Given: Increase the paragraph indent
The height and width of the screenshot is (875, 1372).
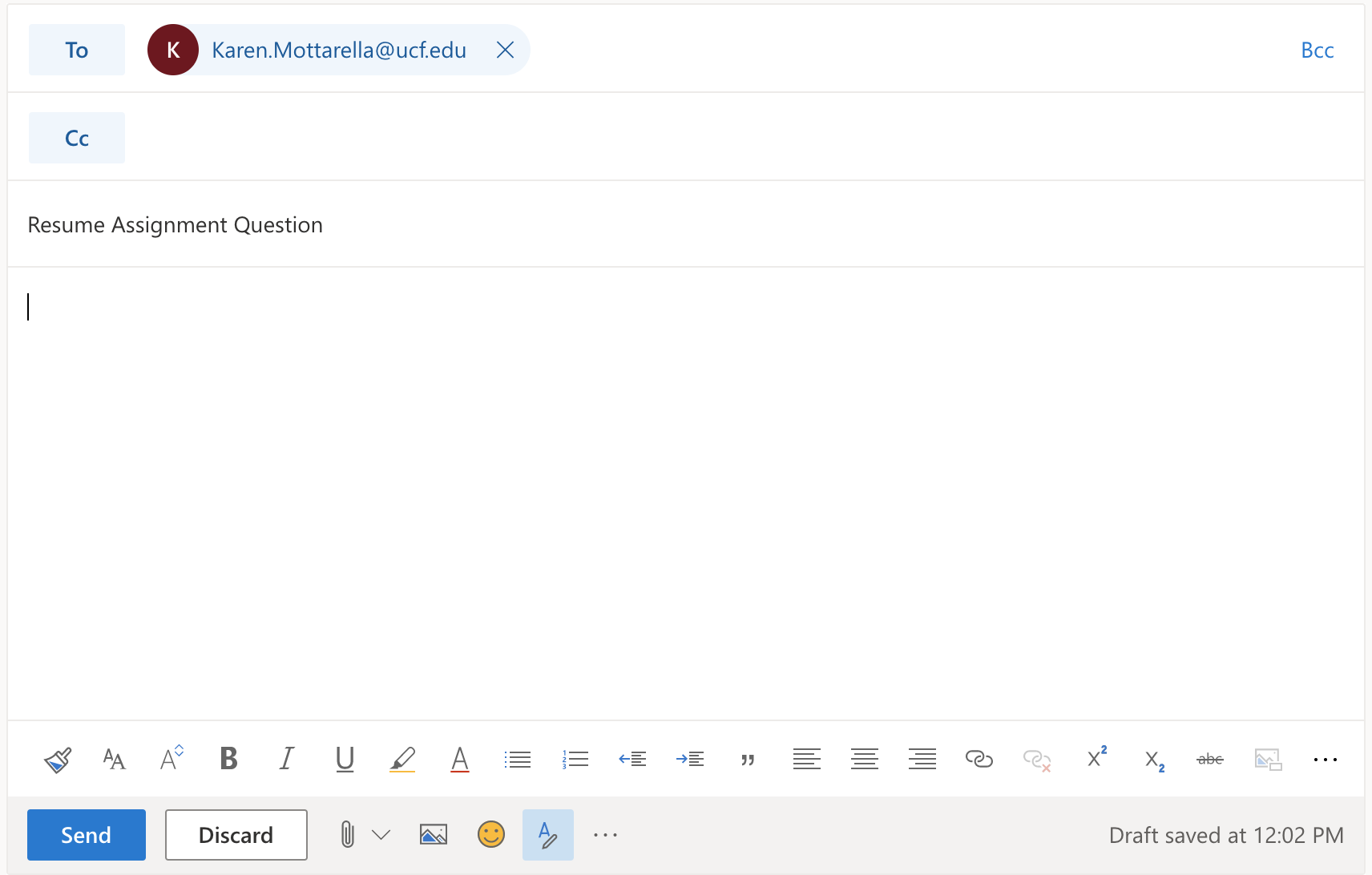Looking at the screenshot, I should [690, 759].
